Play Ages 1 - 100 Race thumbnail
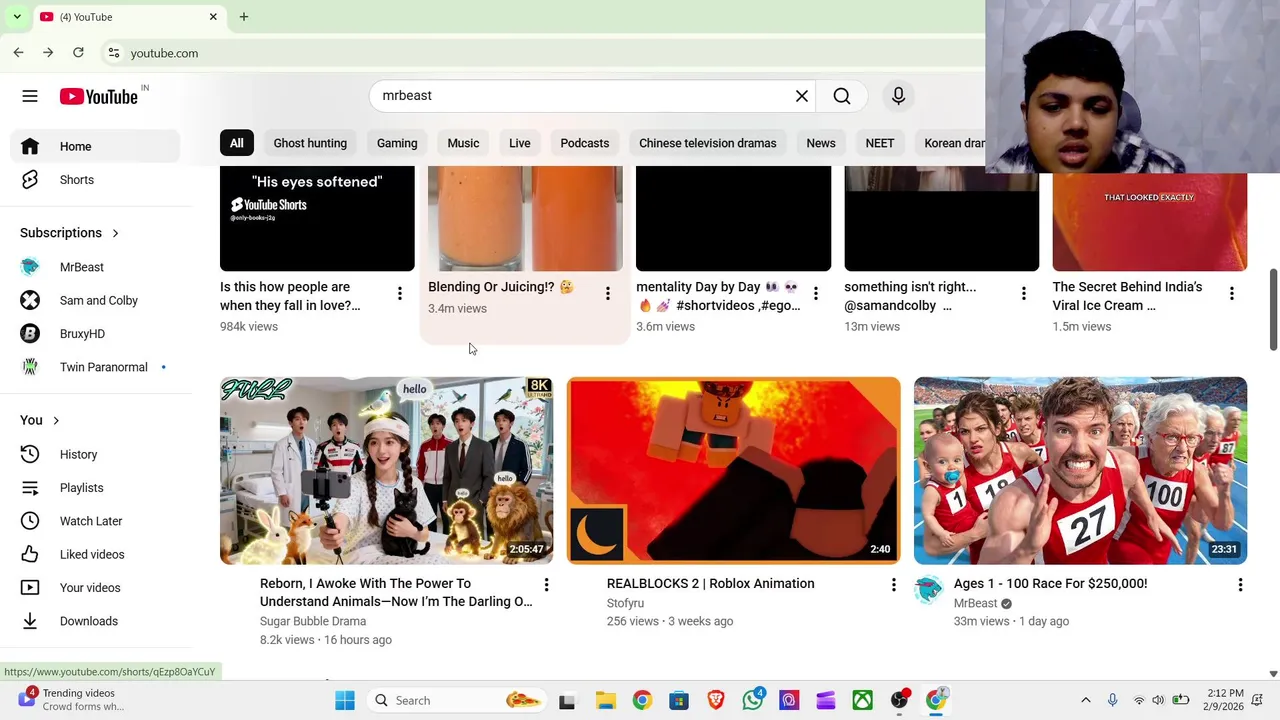The height and width of the screenshot is (720, 1280). pos(1080,470)
